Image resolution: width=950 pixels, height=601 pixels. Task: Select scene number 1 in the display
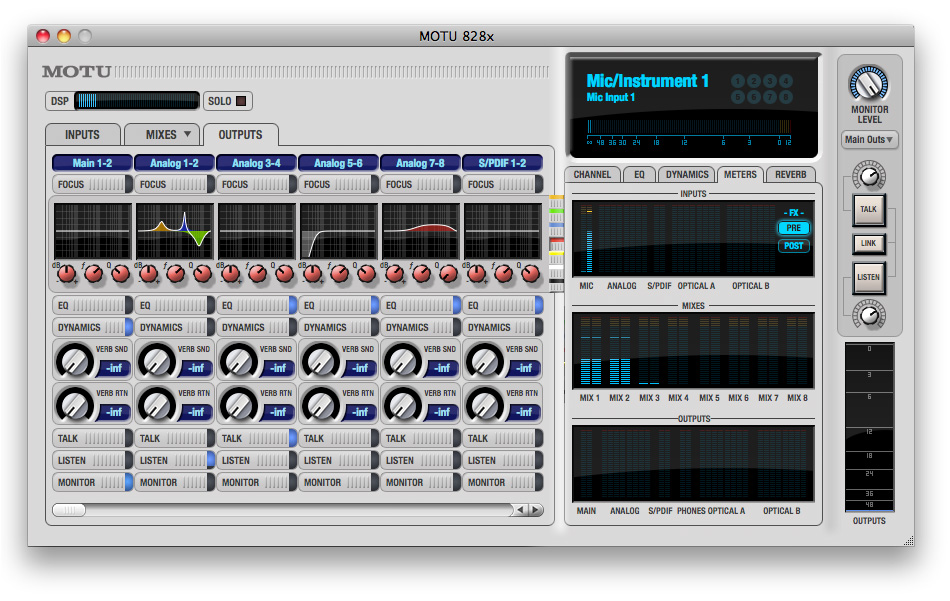(x=739, y=81)
